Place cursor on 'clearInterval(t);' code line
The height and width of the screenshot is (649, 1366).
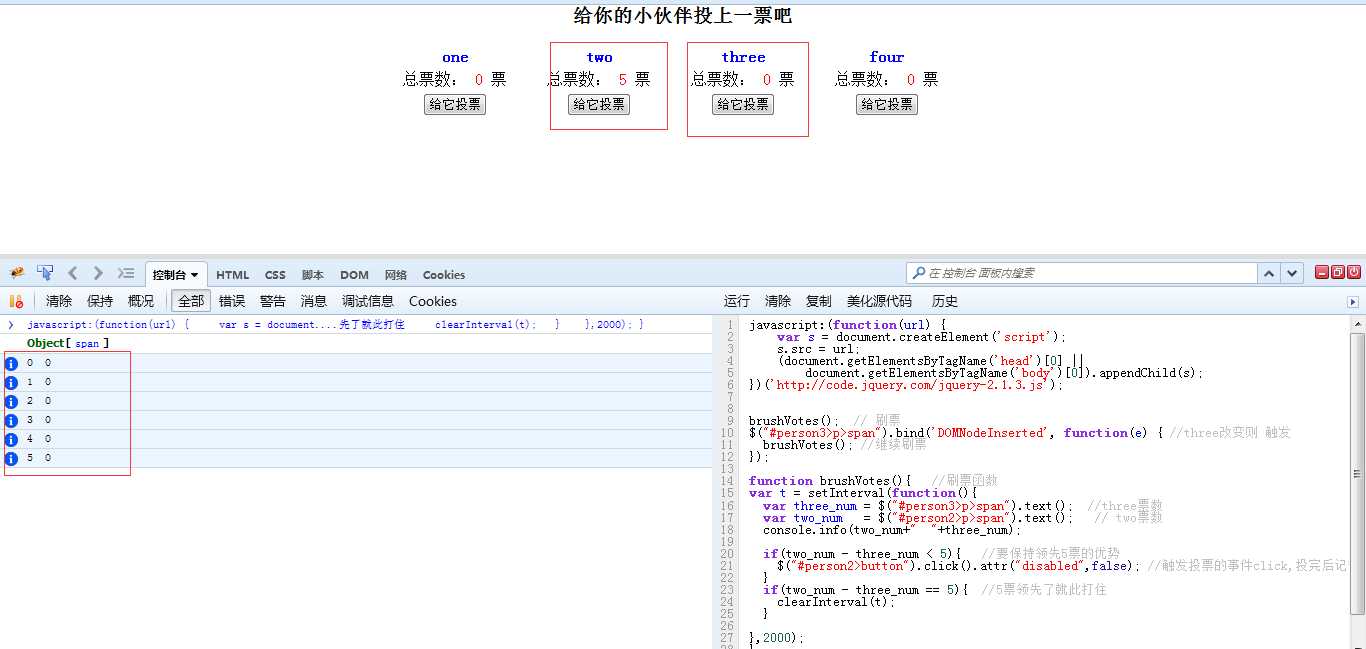836,602
